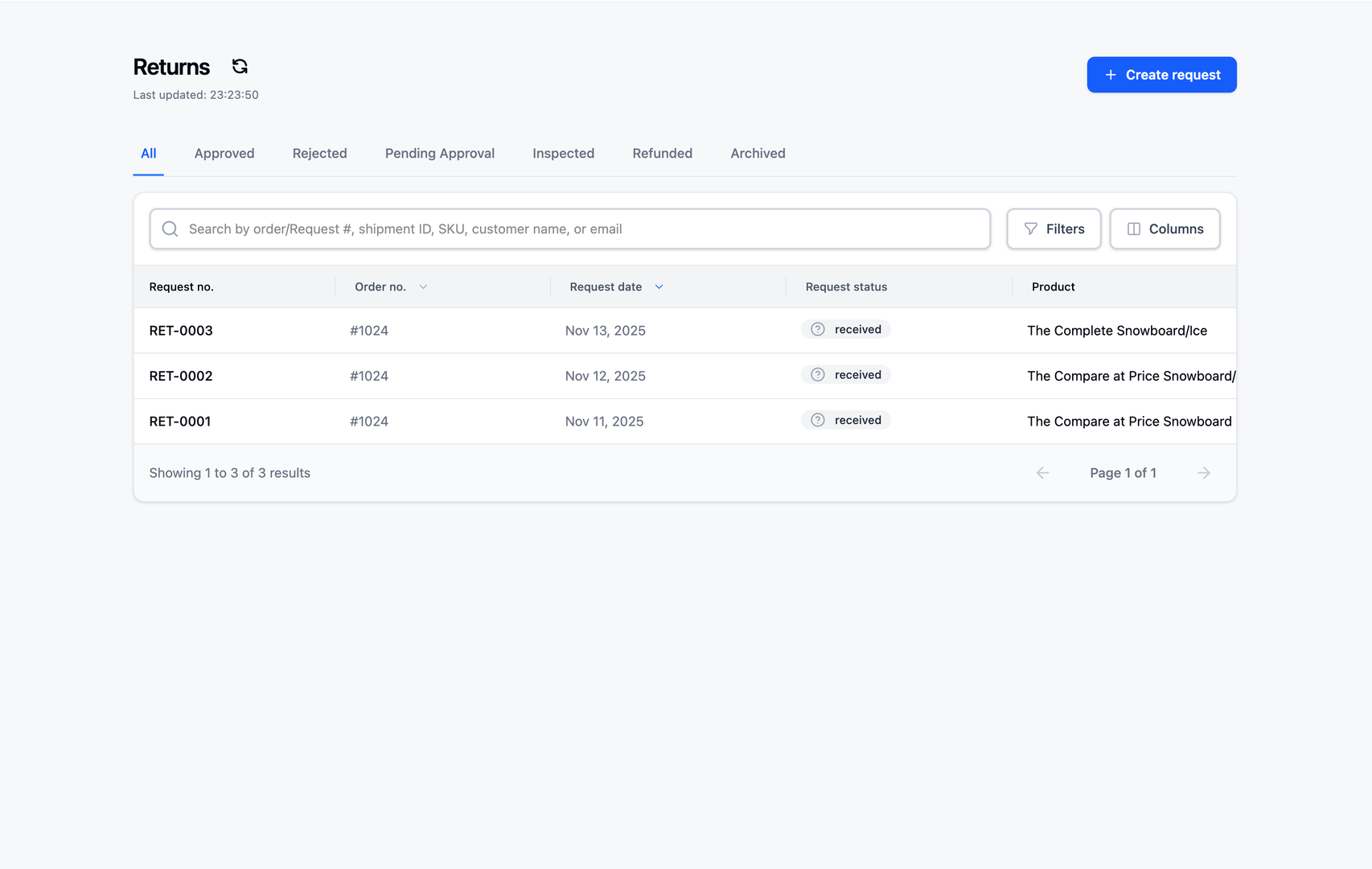The height and width of the screenshot is (869, 1372).
Task: Click the received status pill for Nov 13
Action: (x=845, y=328)
